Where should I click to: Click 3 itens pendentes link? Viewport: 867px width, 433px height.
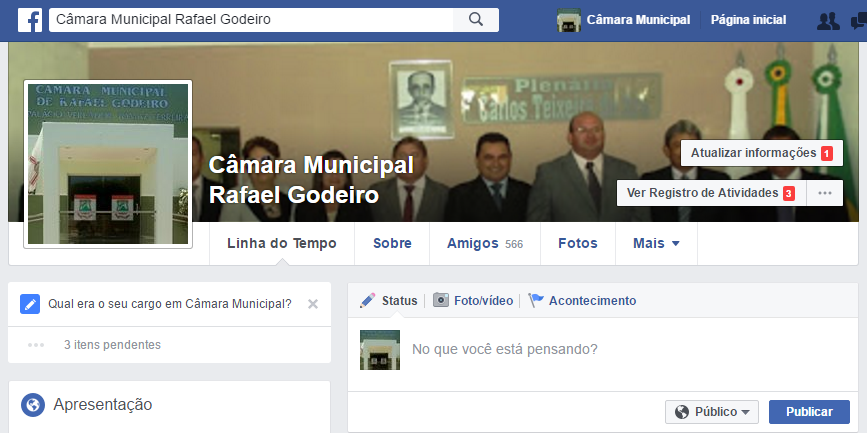point(112,345)
